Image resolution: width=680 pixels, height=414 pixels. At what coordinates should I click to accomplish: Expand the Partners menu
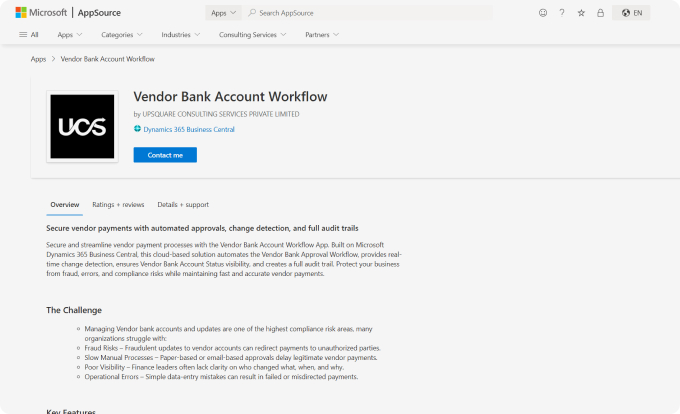pos(322,34)
